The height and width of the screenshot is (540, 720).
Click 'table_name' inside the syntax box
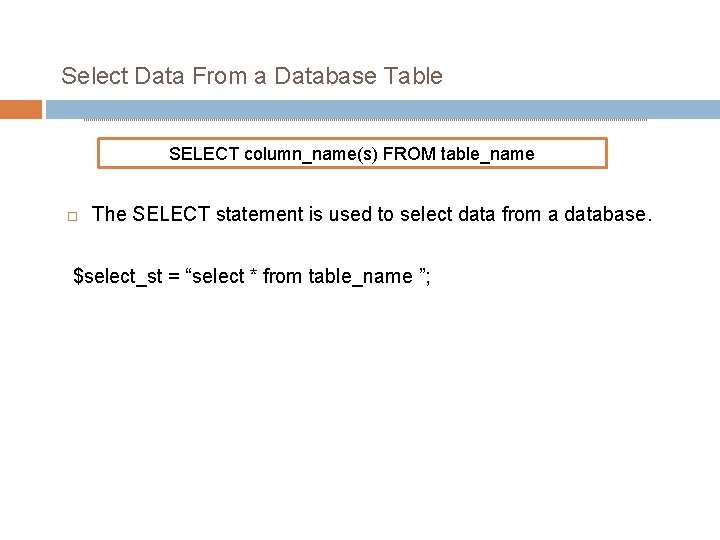point(487,154)
